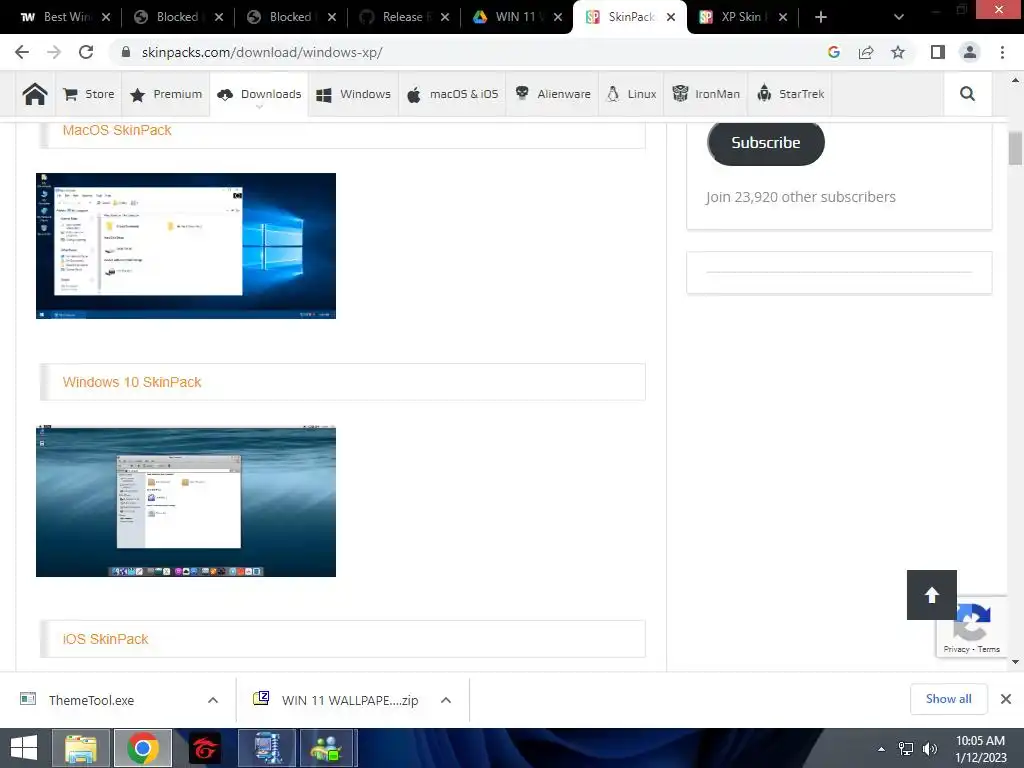Open the Downloads menu
This screenshot has width=1024, height=768.
pos(259,94)
